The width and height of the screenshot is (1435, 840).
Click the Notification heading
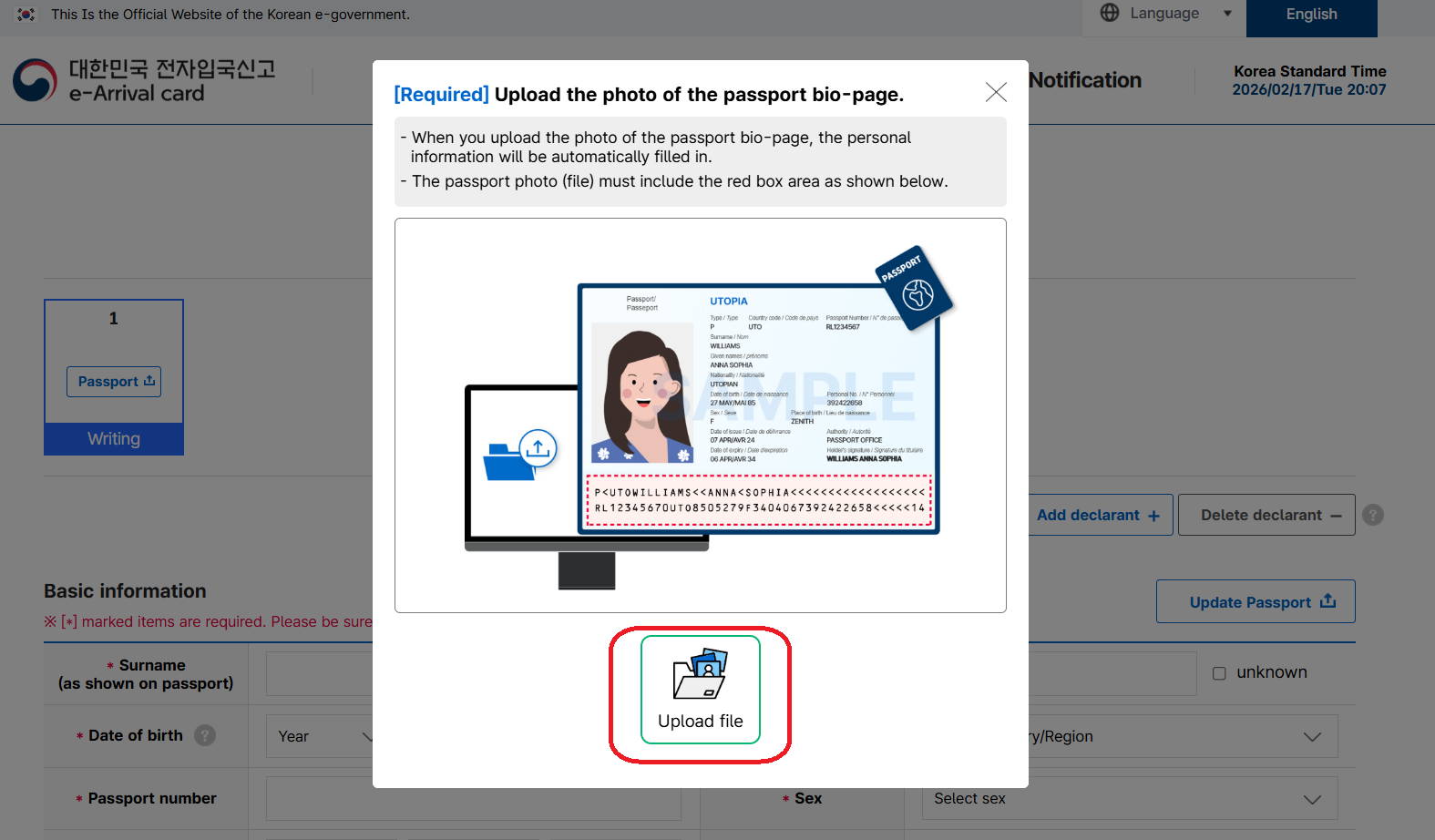1085,80
